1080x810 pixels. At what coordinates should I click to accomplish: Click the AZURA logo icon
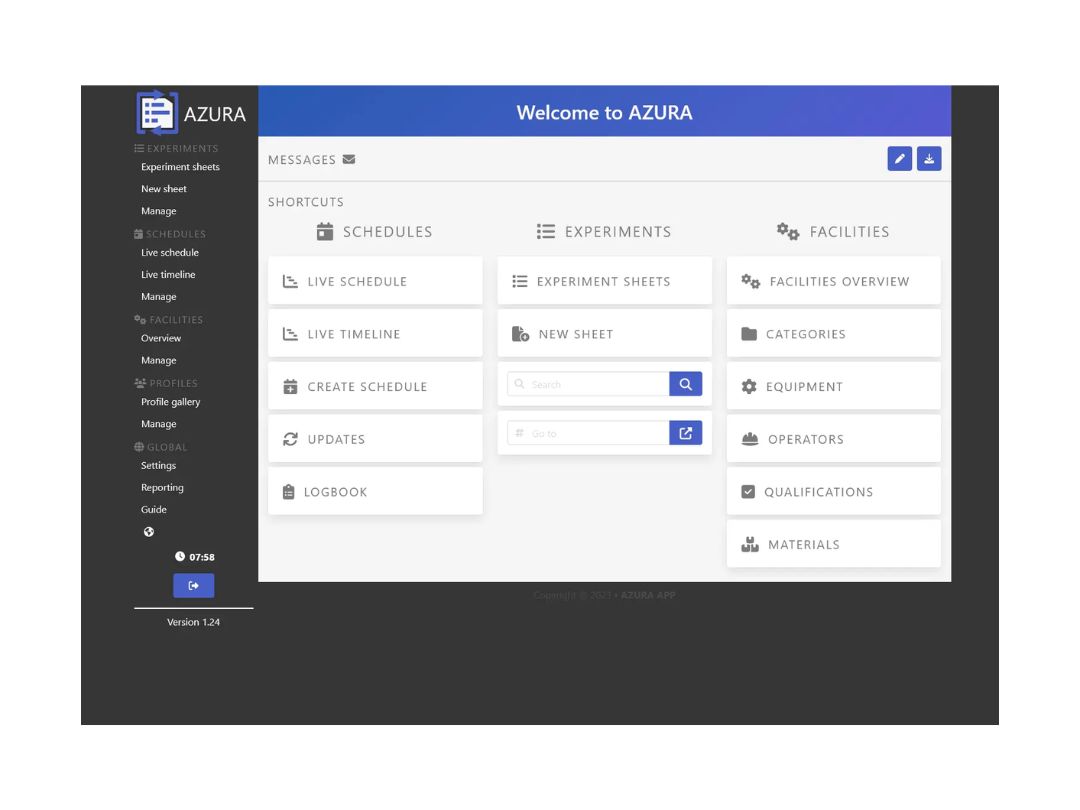point(158,112)
